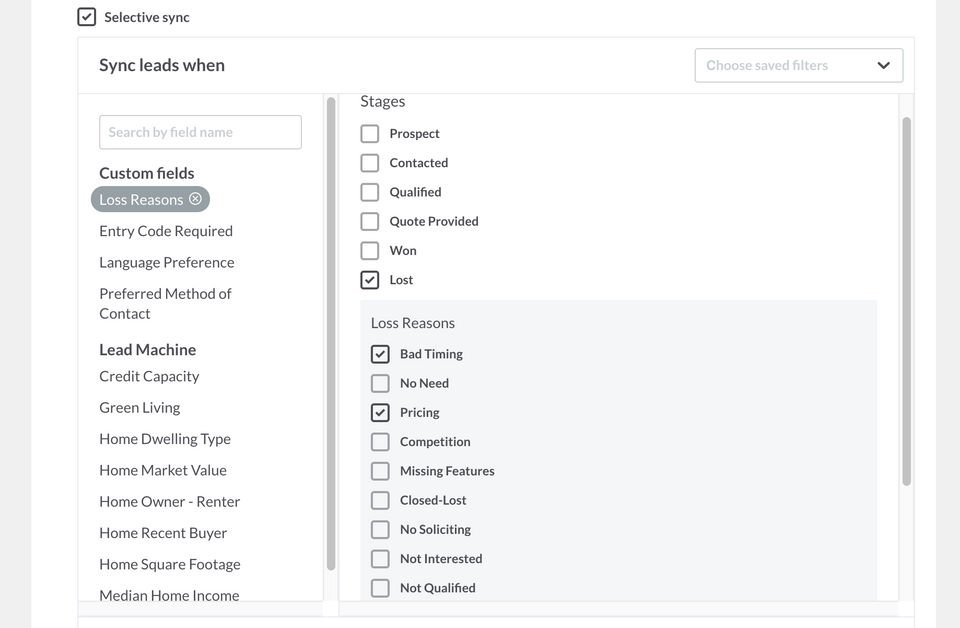The image size is (960, 628).
Task: Enable the Missing Features loss reason
Action: [380, 471]
